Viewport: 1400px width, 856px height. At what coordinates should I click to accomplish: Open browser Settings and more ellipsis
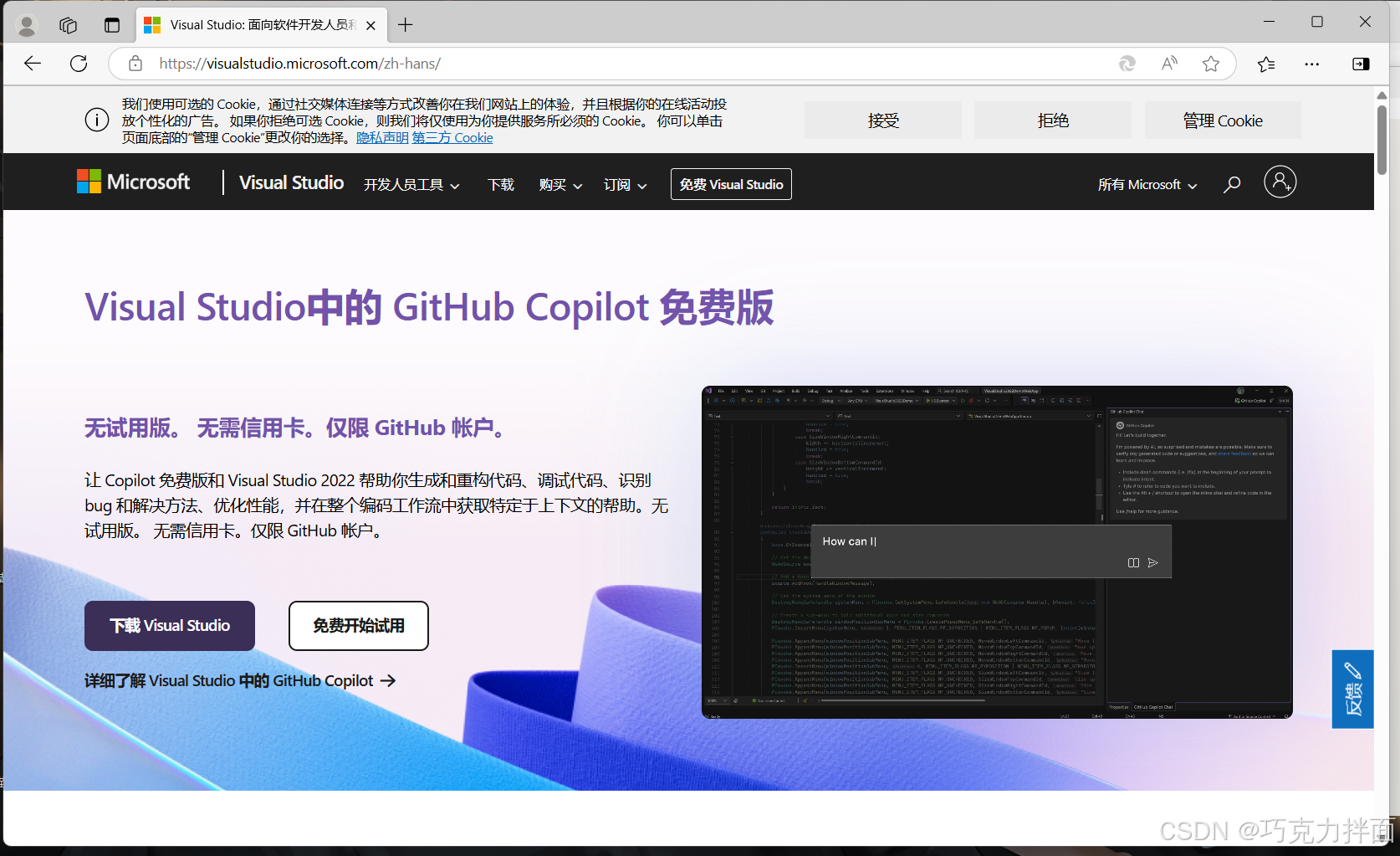[x=1312, y=64]
